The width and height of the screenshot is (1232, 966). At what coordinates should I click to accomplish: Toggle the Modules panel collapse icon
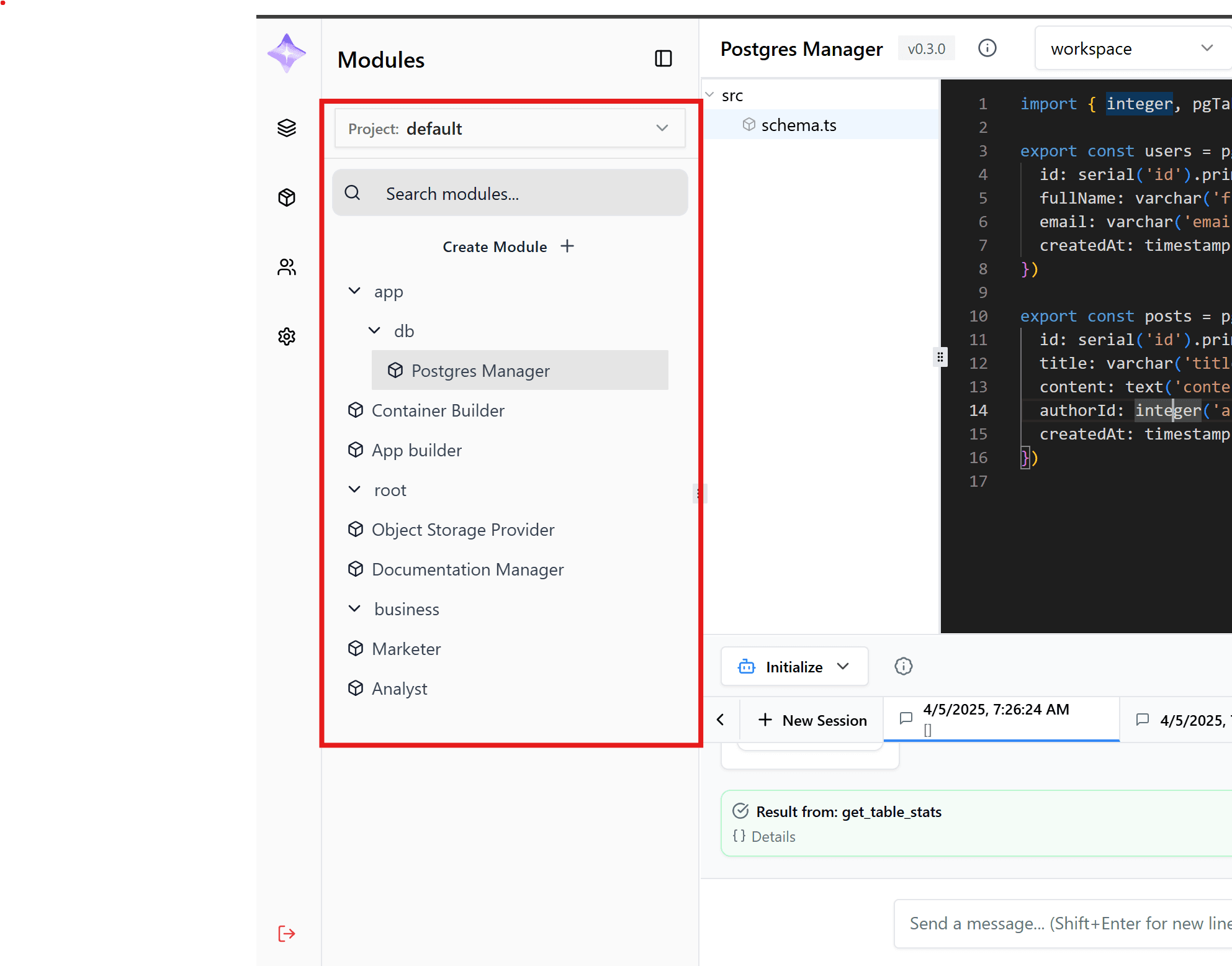coord(663,58)
